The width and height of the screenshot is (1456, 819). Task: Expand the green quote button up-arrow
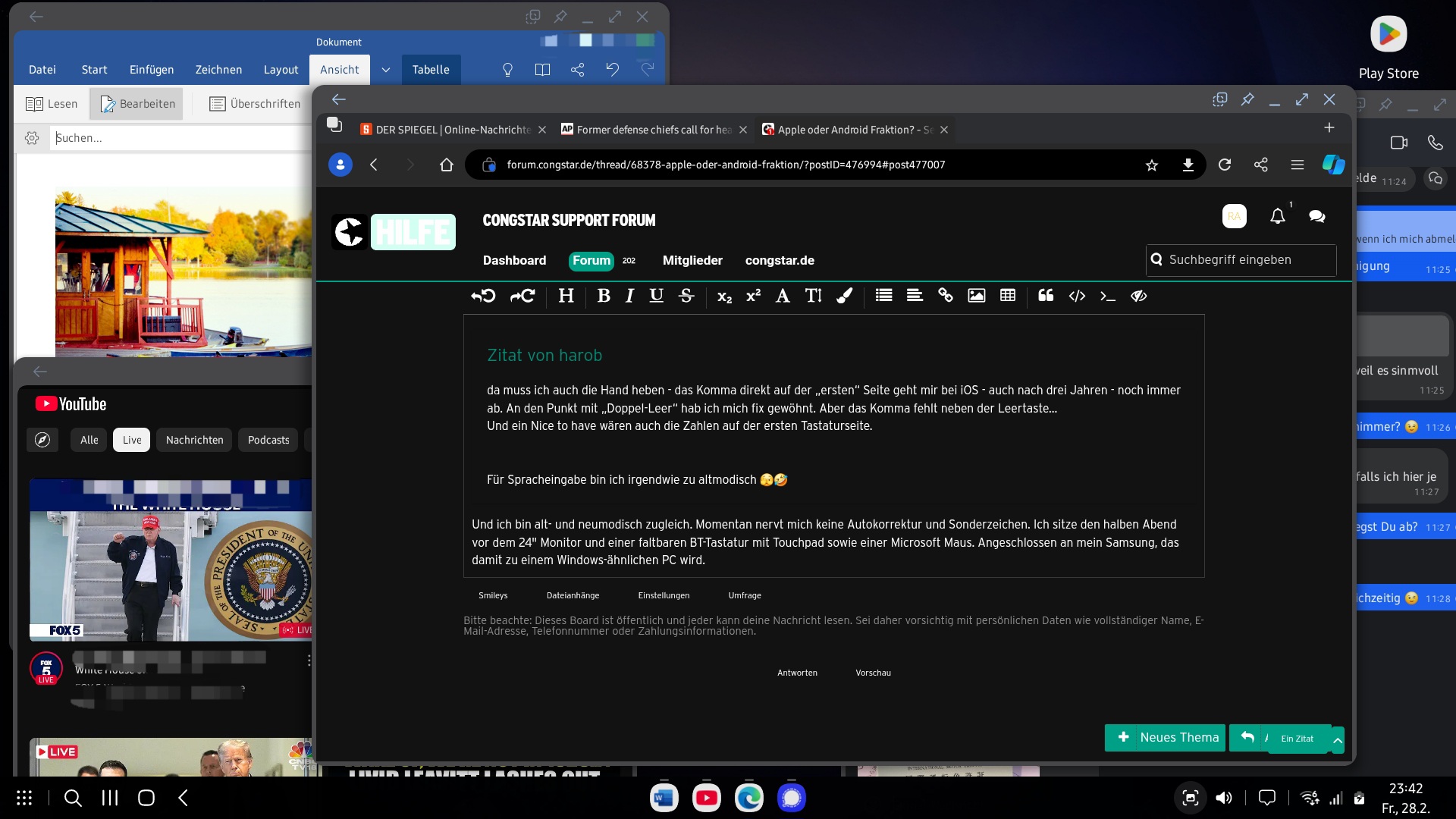(x=1338, y=740)
